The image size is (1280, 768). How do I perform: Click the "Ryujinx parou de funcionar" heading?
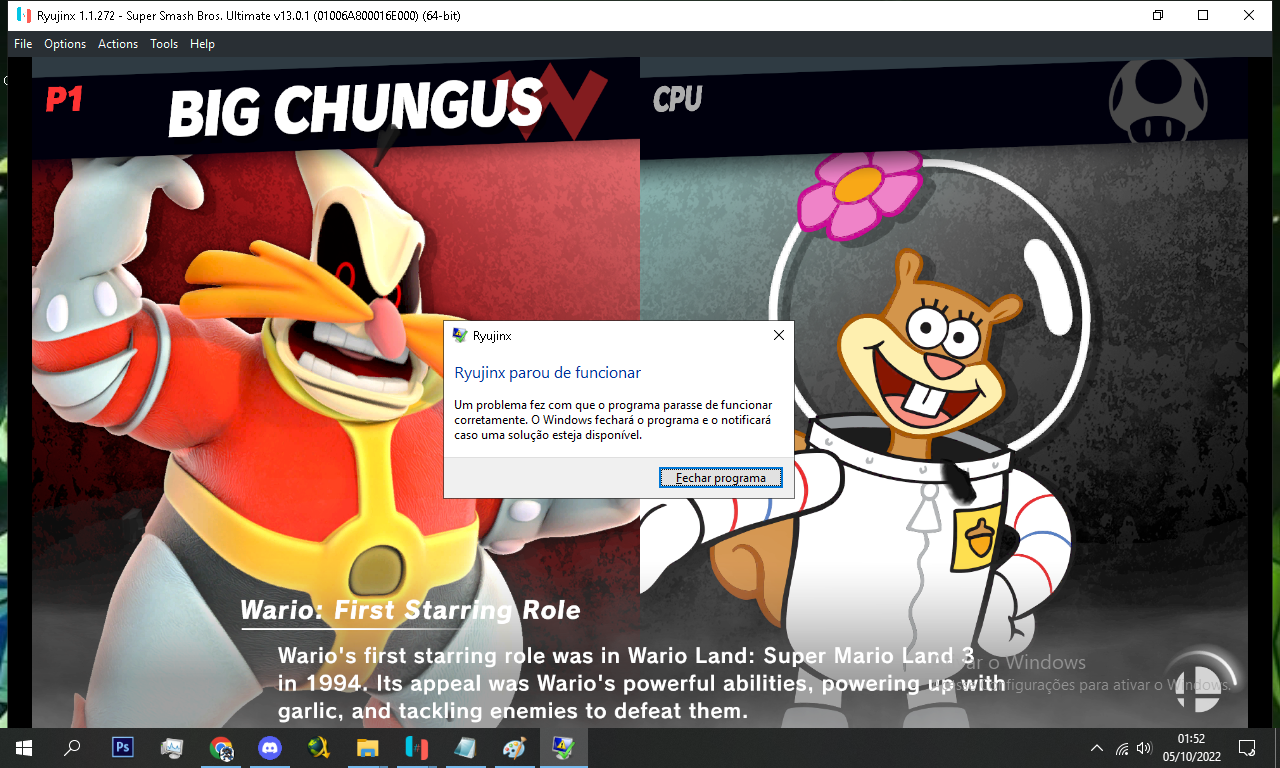click(x=547, y=373)
